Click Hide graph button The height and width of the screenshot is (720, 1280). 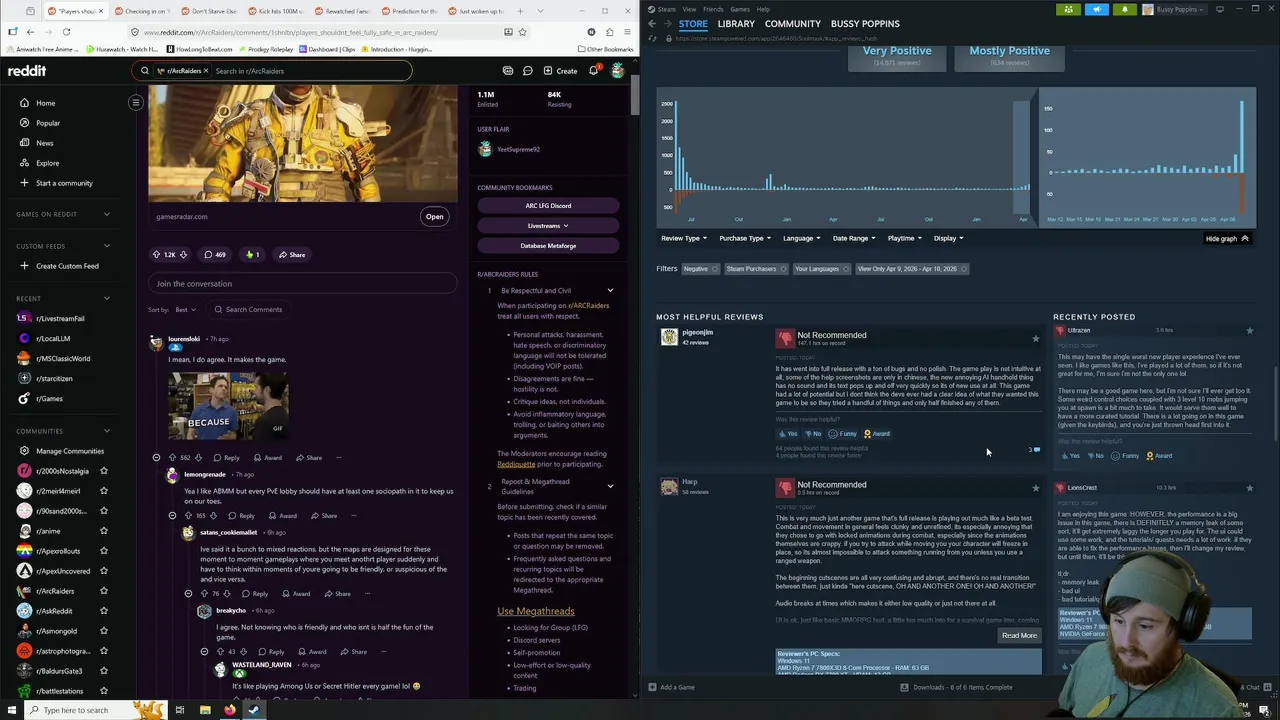1226,239
